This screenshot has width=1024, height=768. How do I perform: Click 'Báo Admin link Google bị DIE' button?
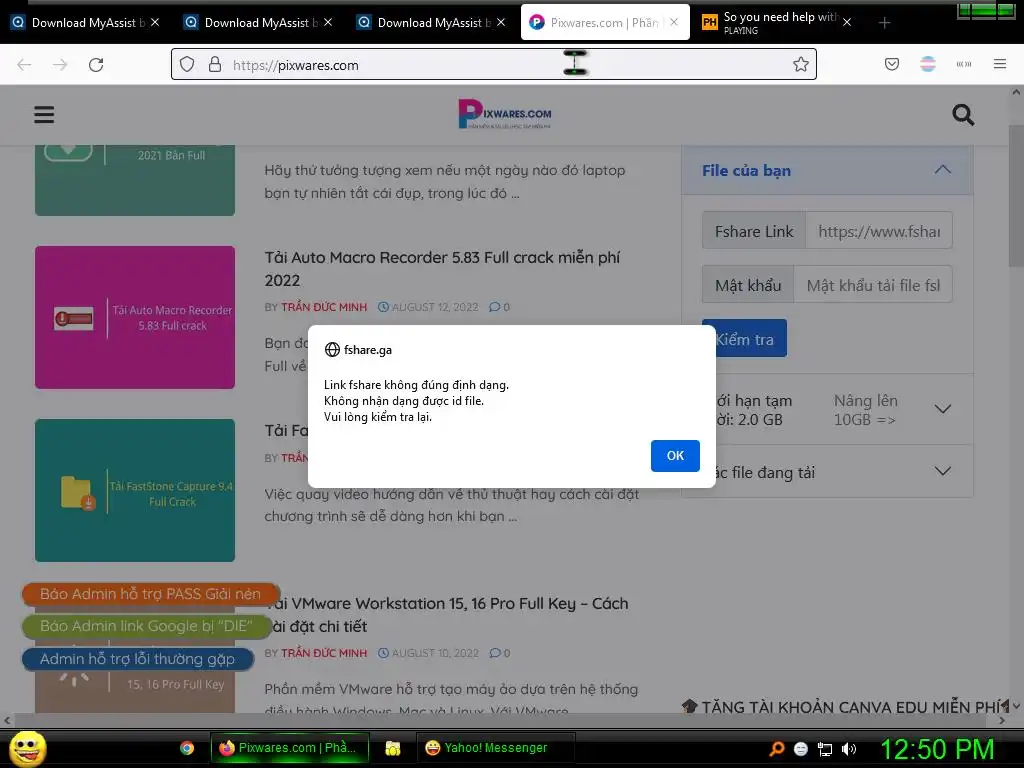pos(146,626)
